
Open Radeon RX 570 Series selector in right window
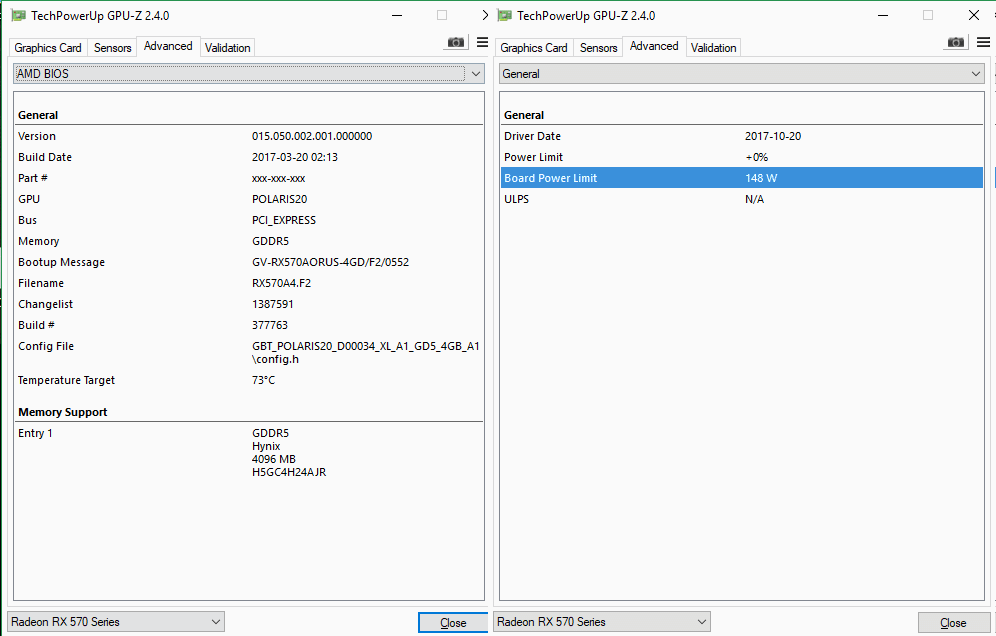[602, 621]
